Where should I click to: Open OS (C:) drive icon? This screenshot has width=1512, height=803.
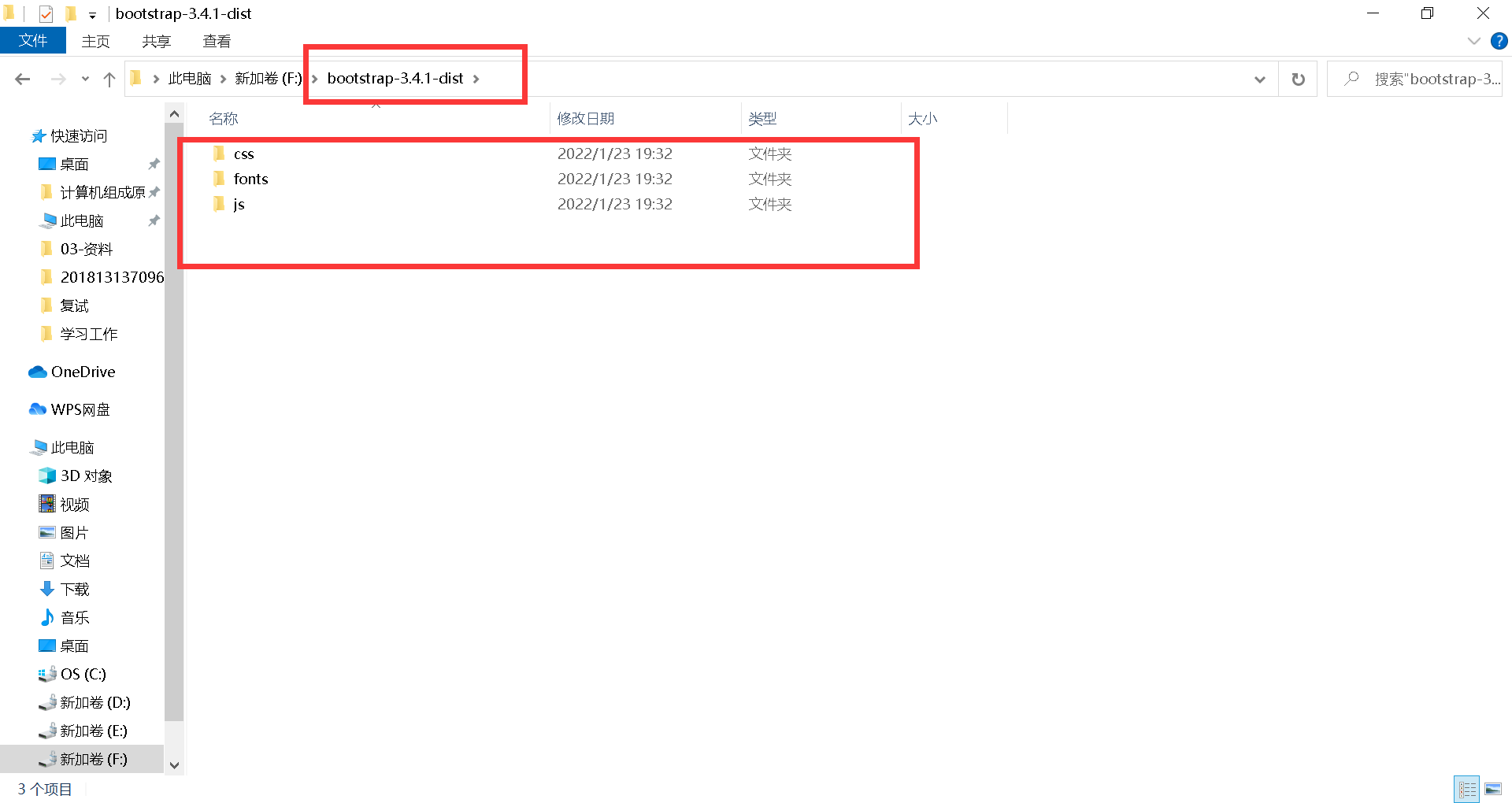pos(47,674)
